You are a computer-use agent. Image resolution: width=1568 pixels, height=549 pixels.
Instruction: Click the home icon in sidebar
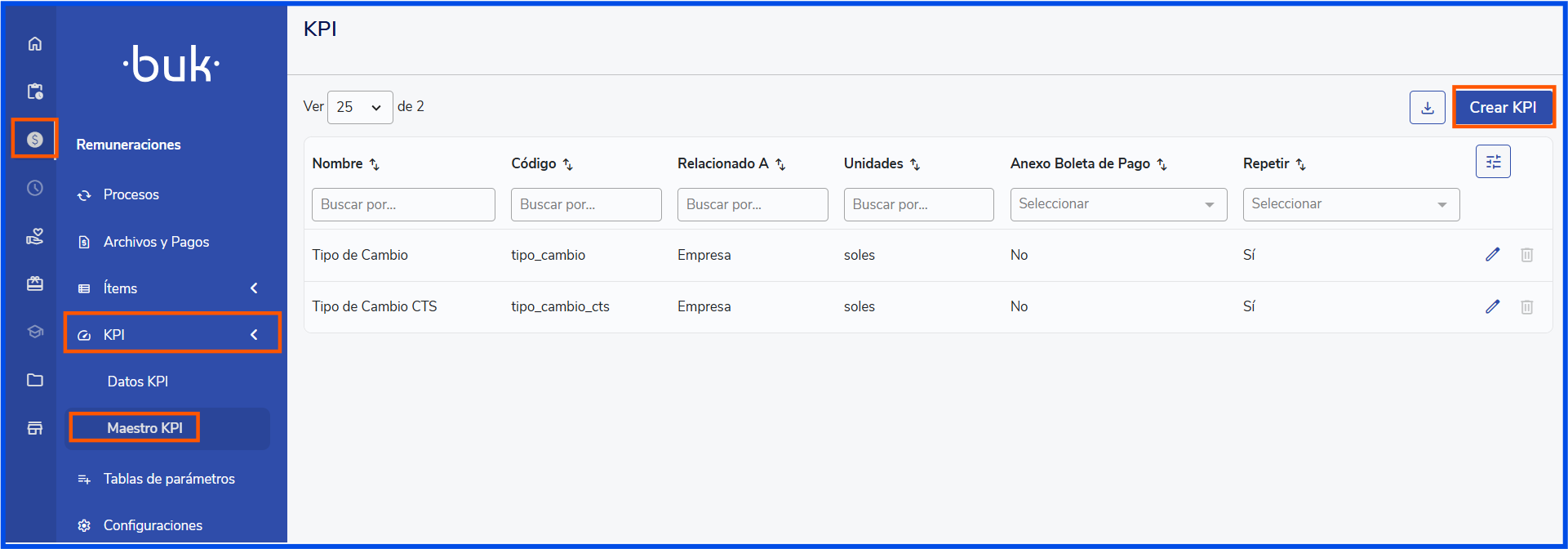pos(34,44)
